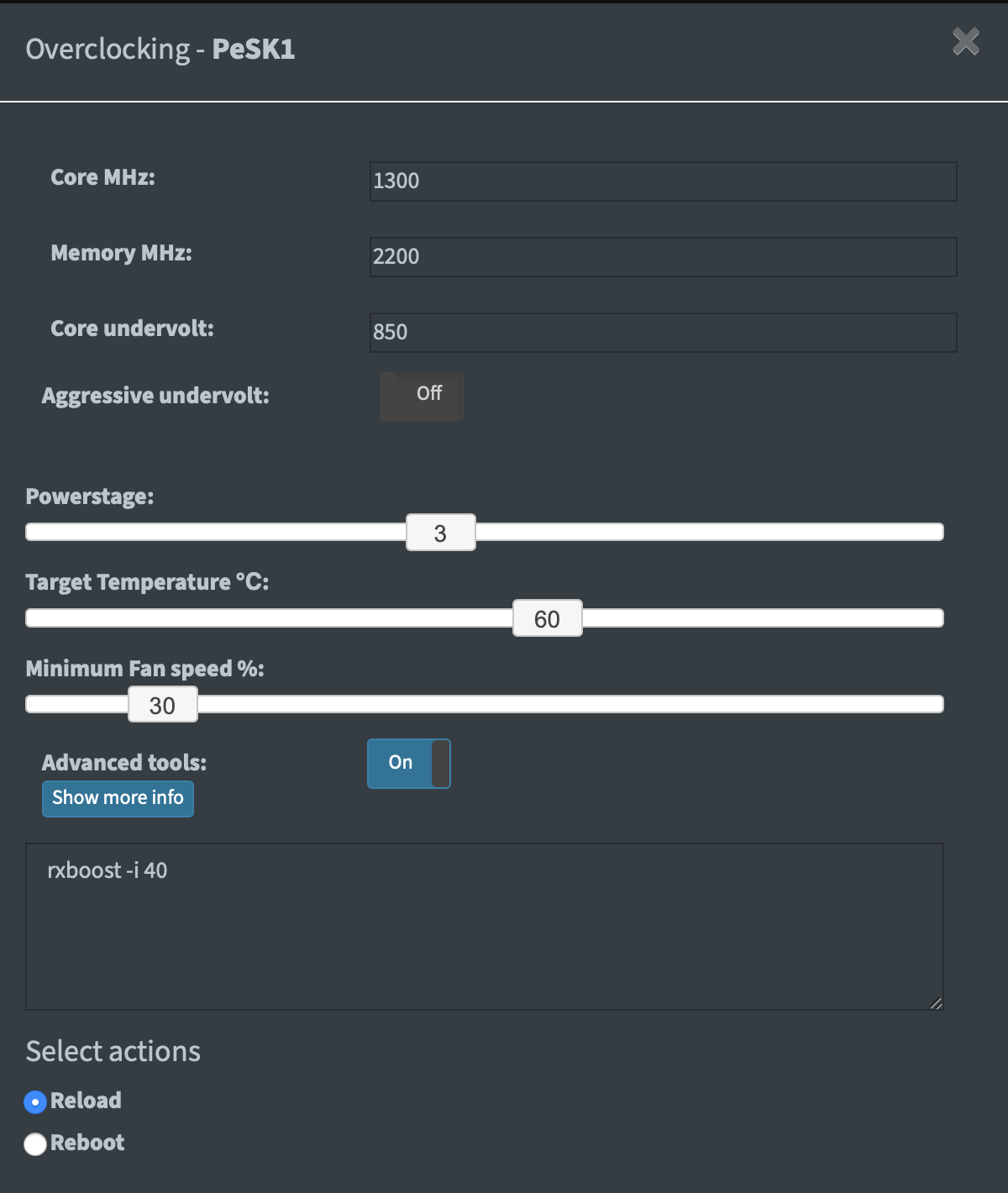Focus the Memory MHz field showing 2200
This screenshot has width=1008, height=1193.
coord(663,257)
